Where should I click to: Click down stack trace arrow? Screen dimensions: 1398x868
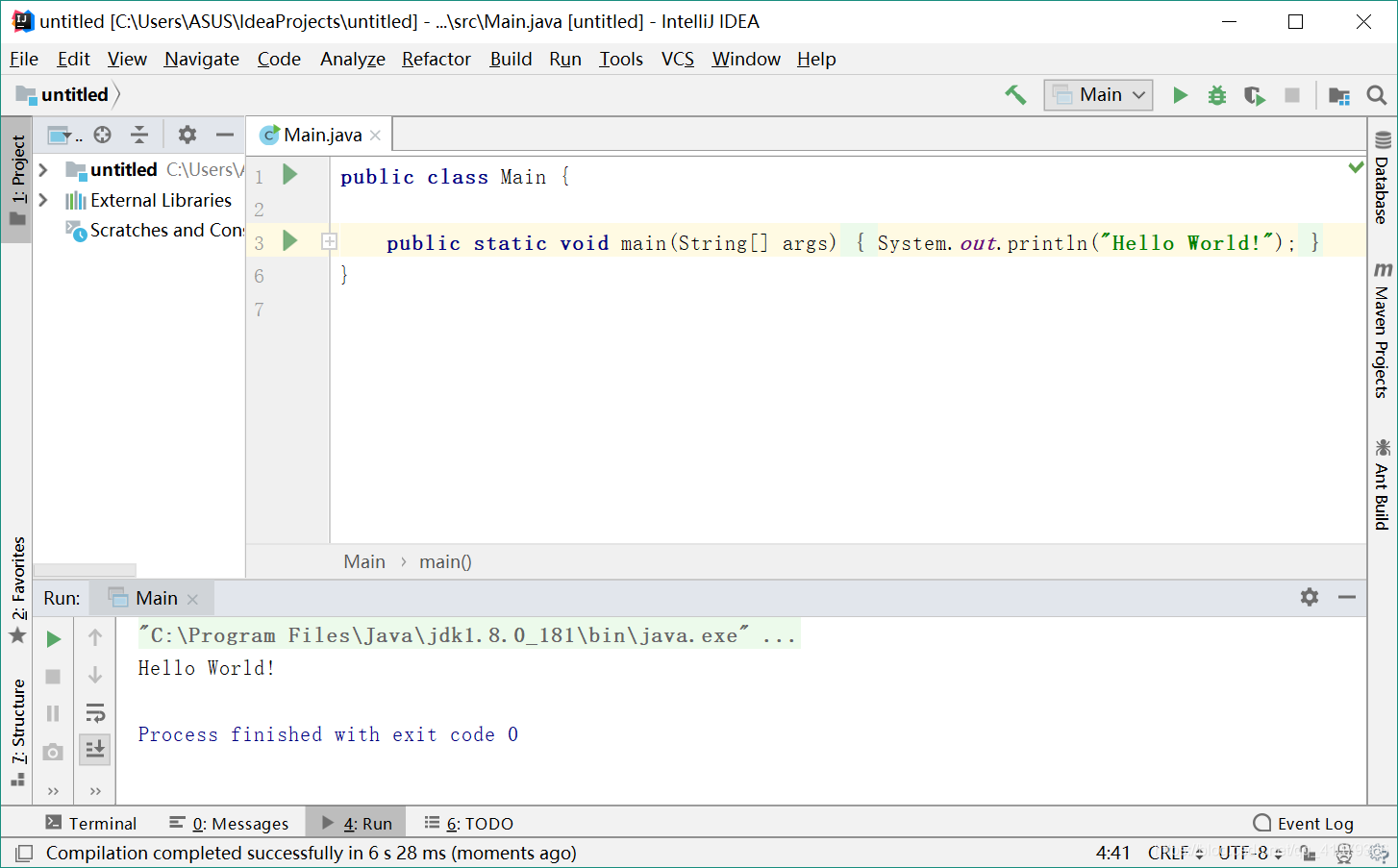(95, 676)
